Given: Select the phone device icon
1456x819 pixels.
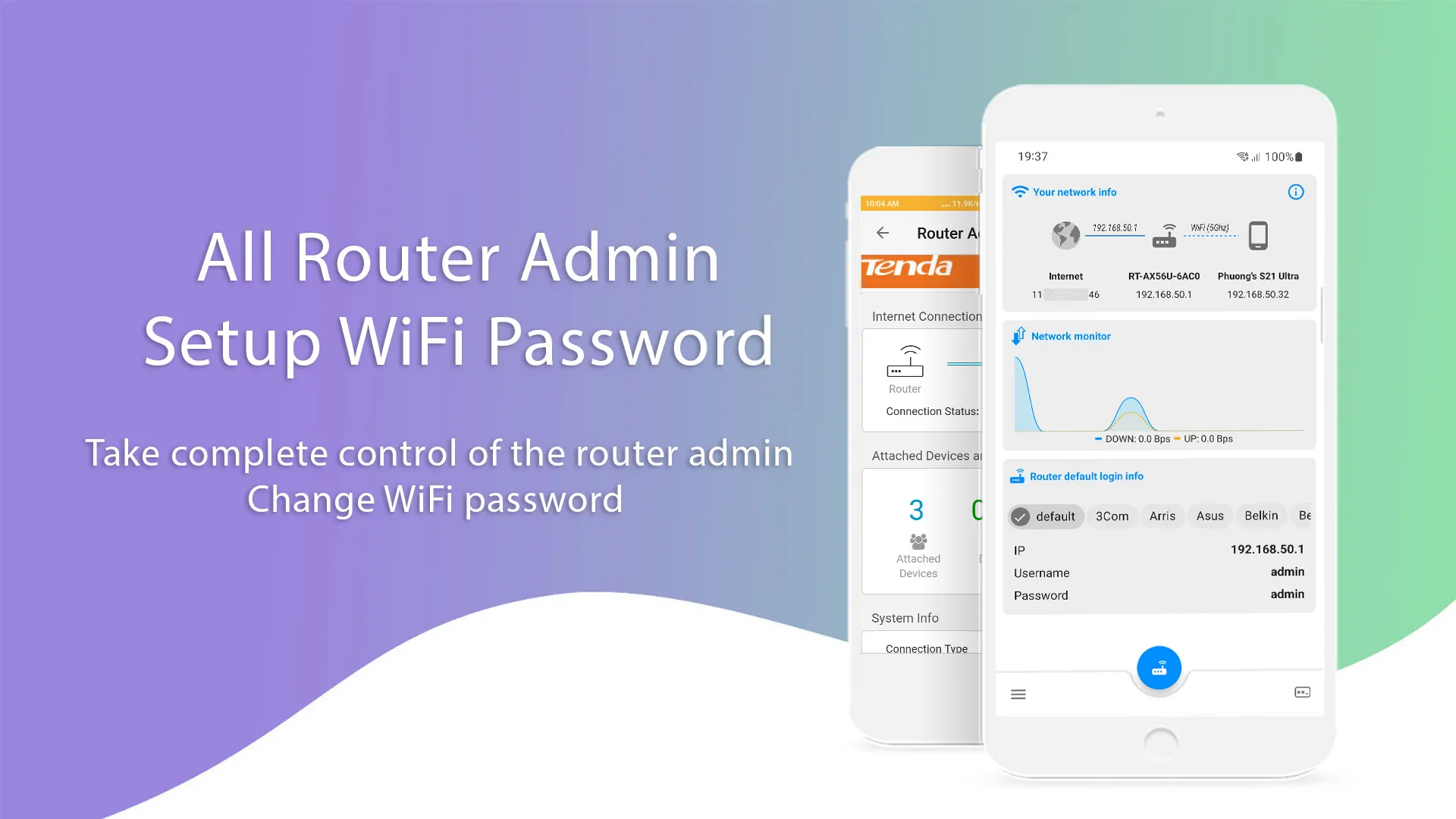Looking at the screenshot, I should pos(1257,233).
